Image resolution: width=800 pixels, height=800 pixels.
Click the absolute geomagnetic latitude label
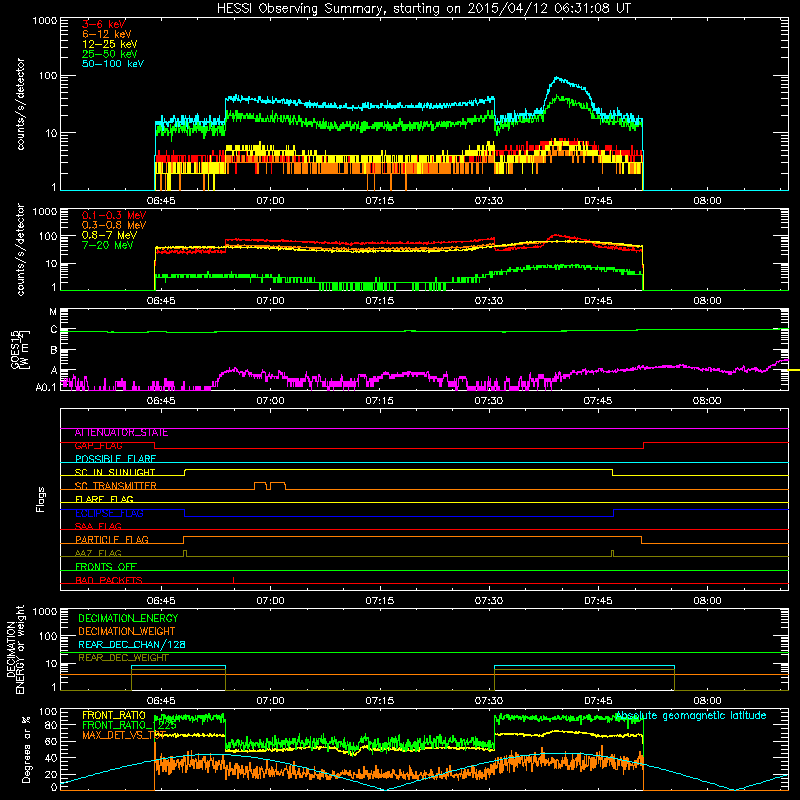click(x=690, y=716)
